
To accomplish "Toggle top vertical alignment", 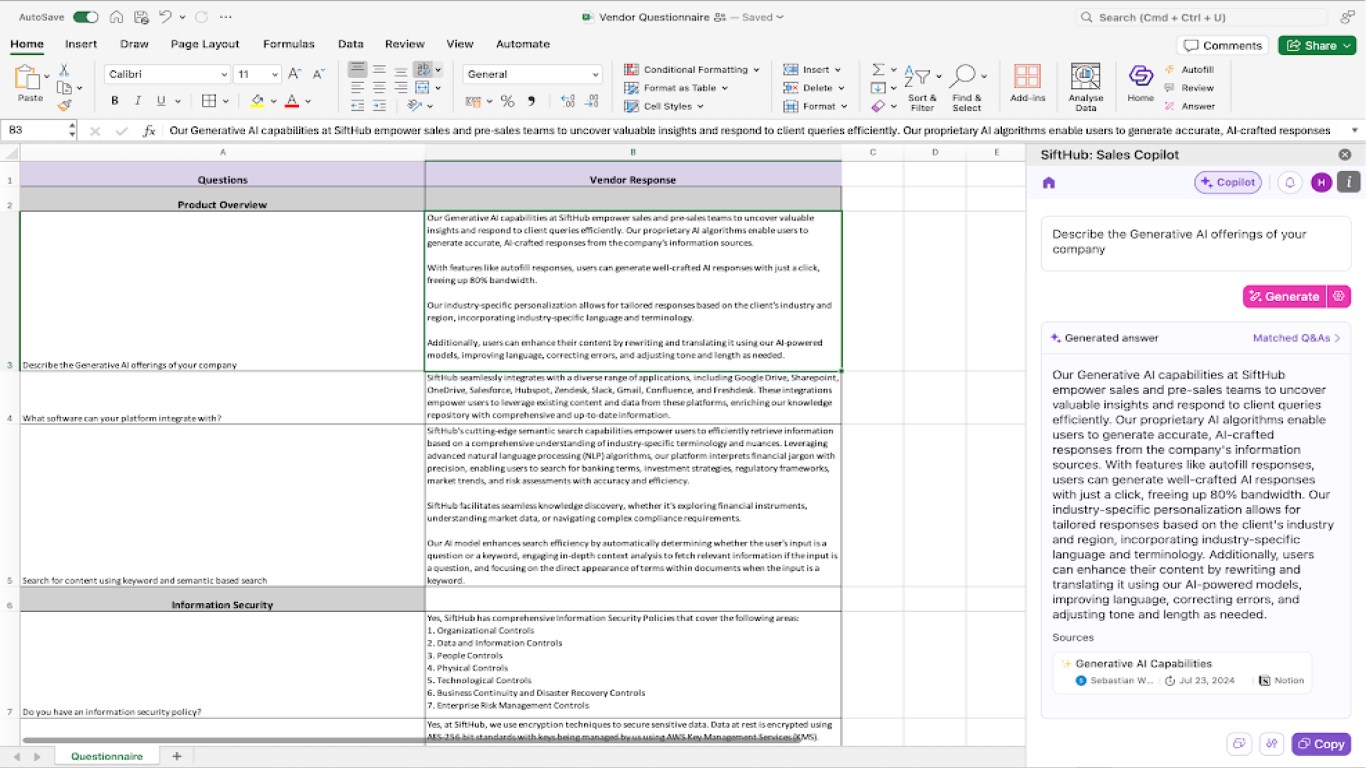I will click(x=357, y=70).
